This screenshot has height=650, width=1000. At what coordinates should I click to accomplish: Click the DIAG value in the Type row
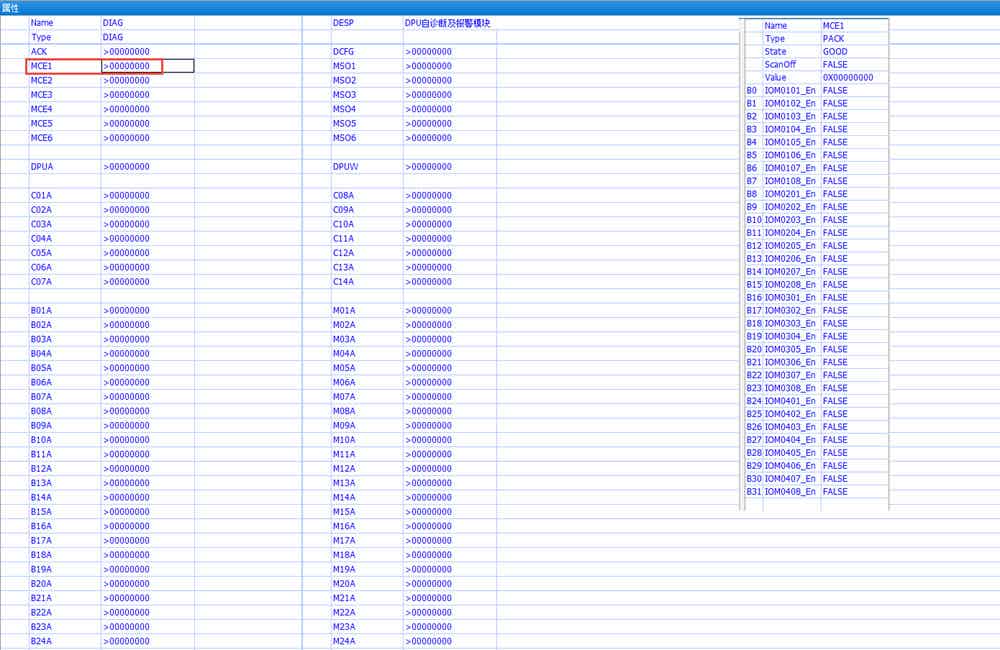tap(113, 37)
